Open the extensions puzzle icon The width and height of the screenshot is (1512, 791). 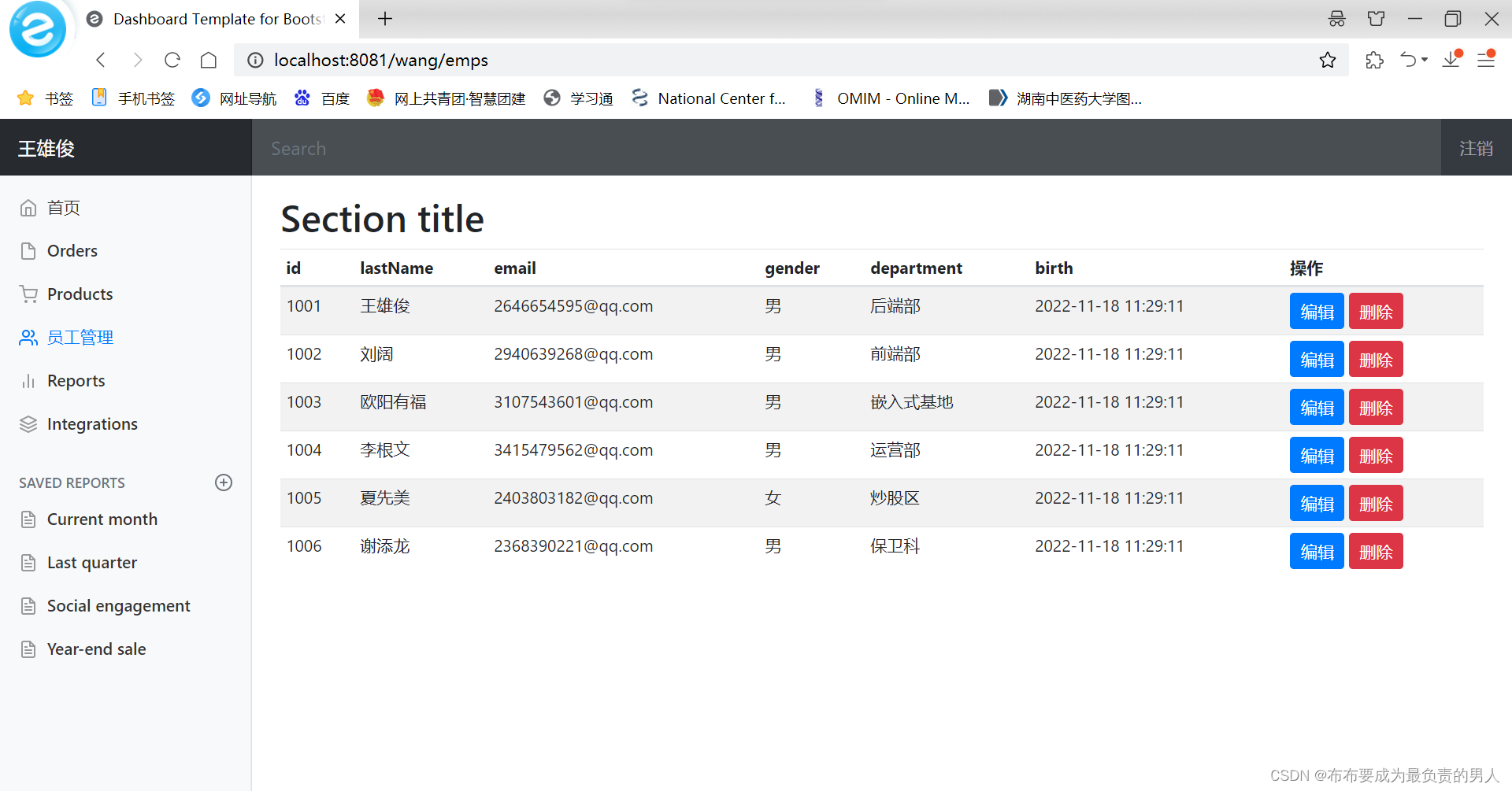coord(1374,60)
